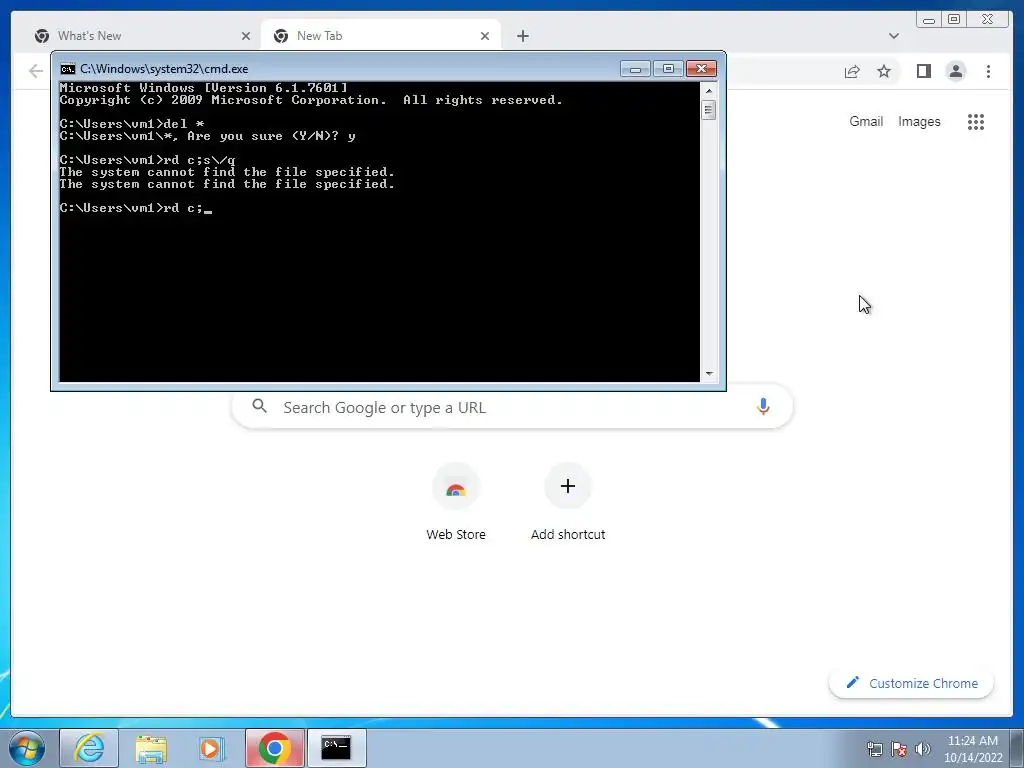Open cmd.exe system menu icon in title bar
This screenshot has width=1024, height=768.
68,69
